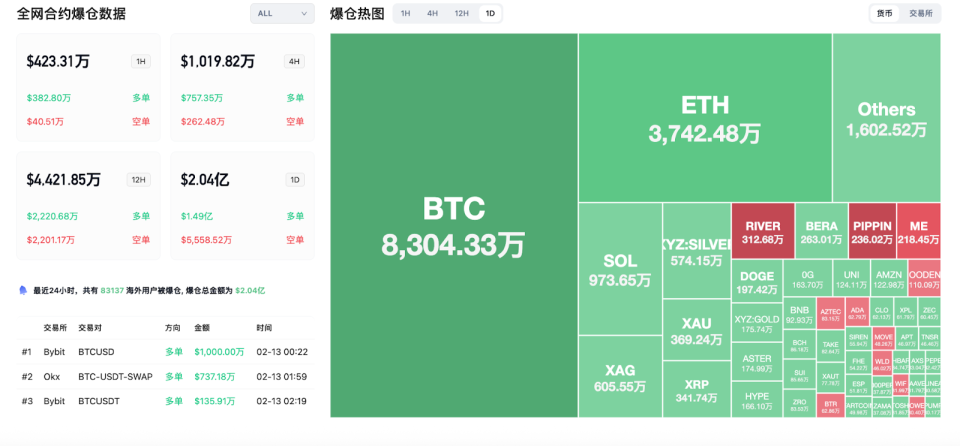
Task: Open the ALL exchange filter dropdown
Action: (282, 13)
